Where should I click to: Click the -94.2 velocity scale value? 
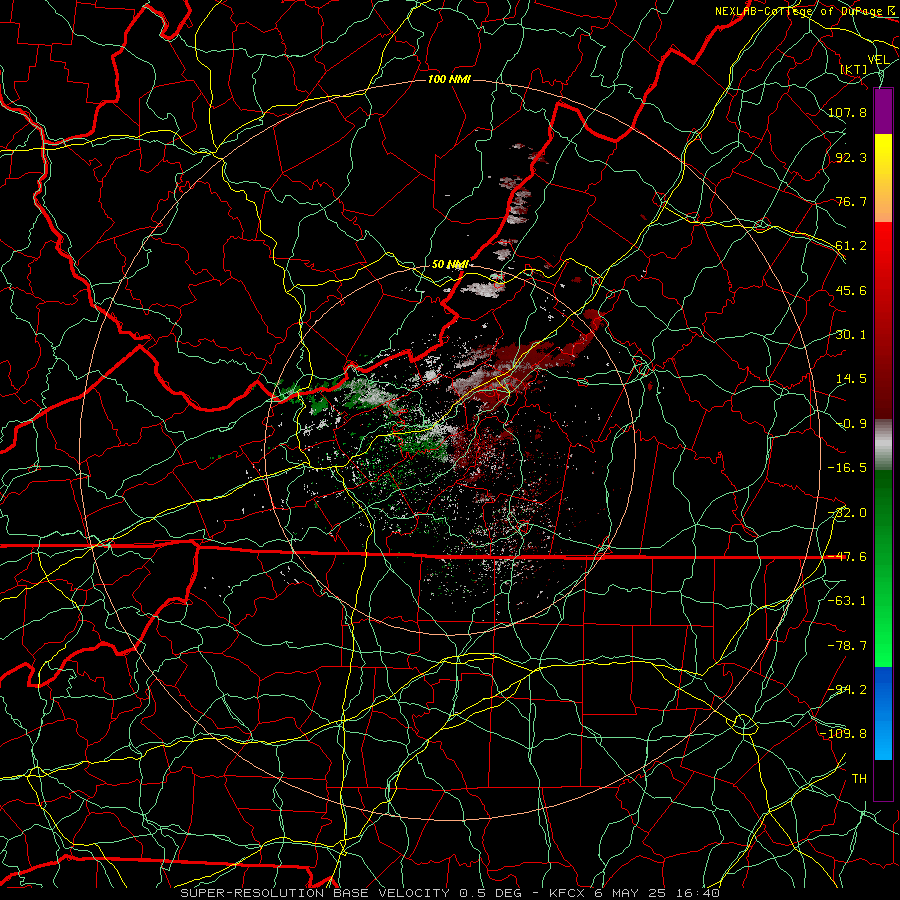pos(847,690)
